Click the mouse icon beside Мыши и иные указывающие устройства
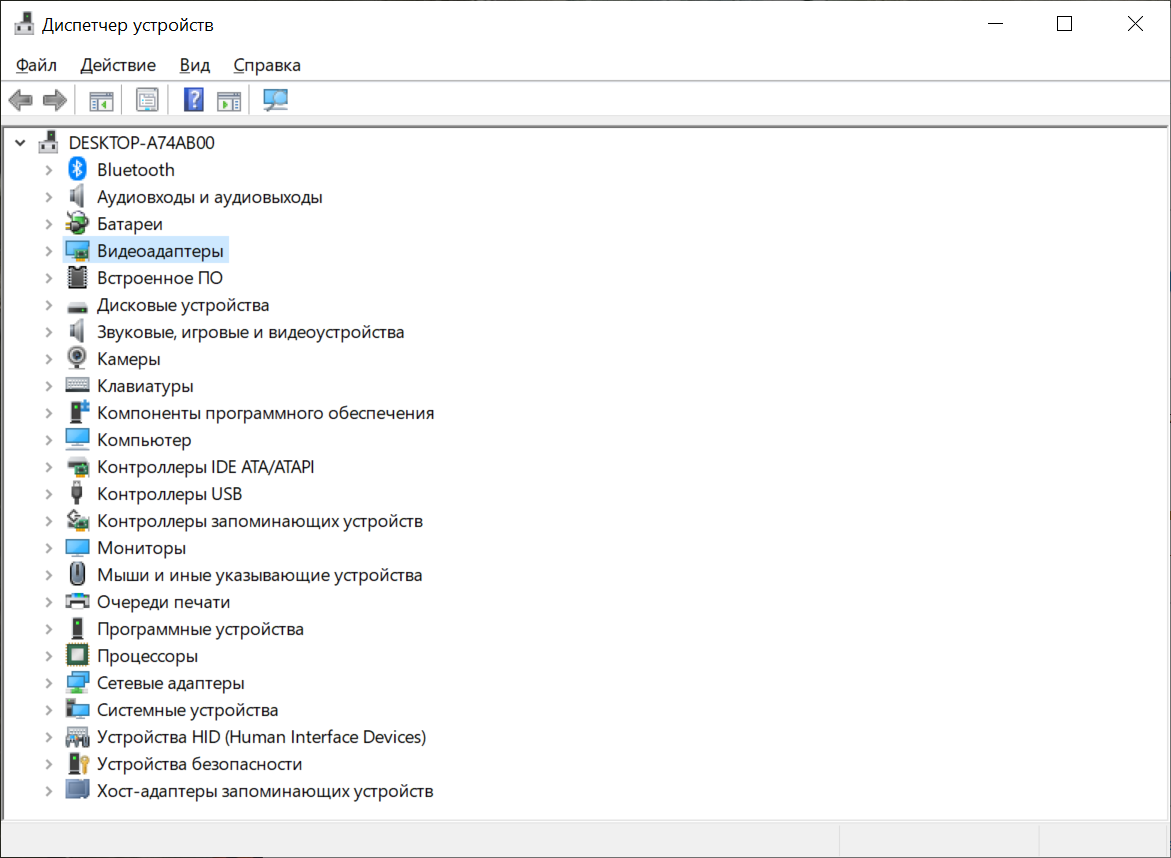This screenshot has height=858, width=1171. pyautogui.click(x=77, y=574)
